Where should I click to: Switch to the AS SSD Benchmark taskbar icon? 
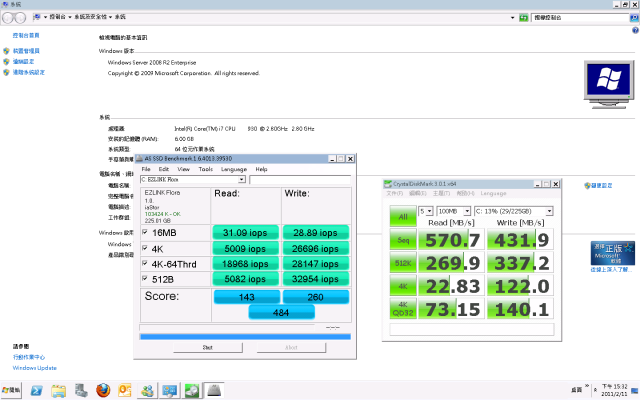214,391
